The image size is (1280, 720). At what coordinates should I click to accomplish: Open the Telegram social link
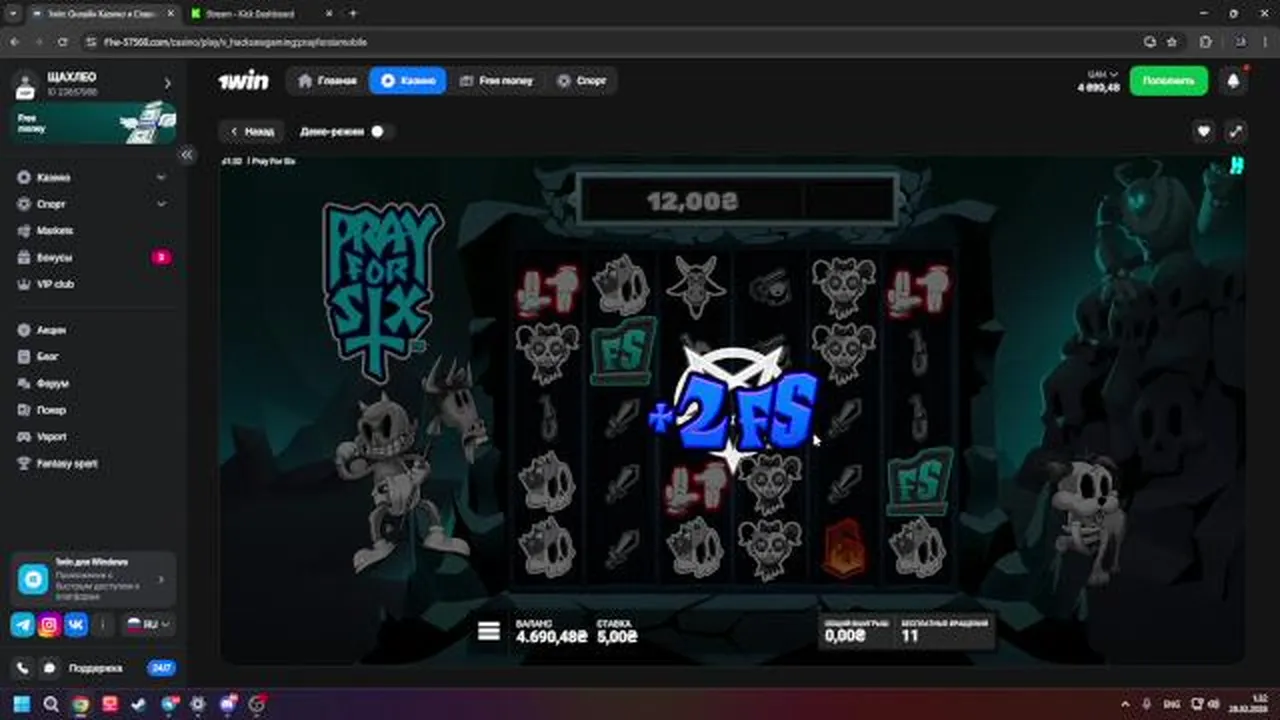[x=23, y=625]
